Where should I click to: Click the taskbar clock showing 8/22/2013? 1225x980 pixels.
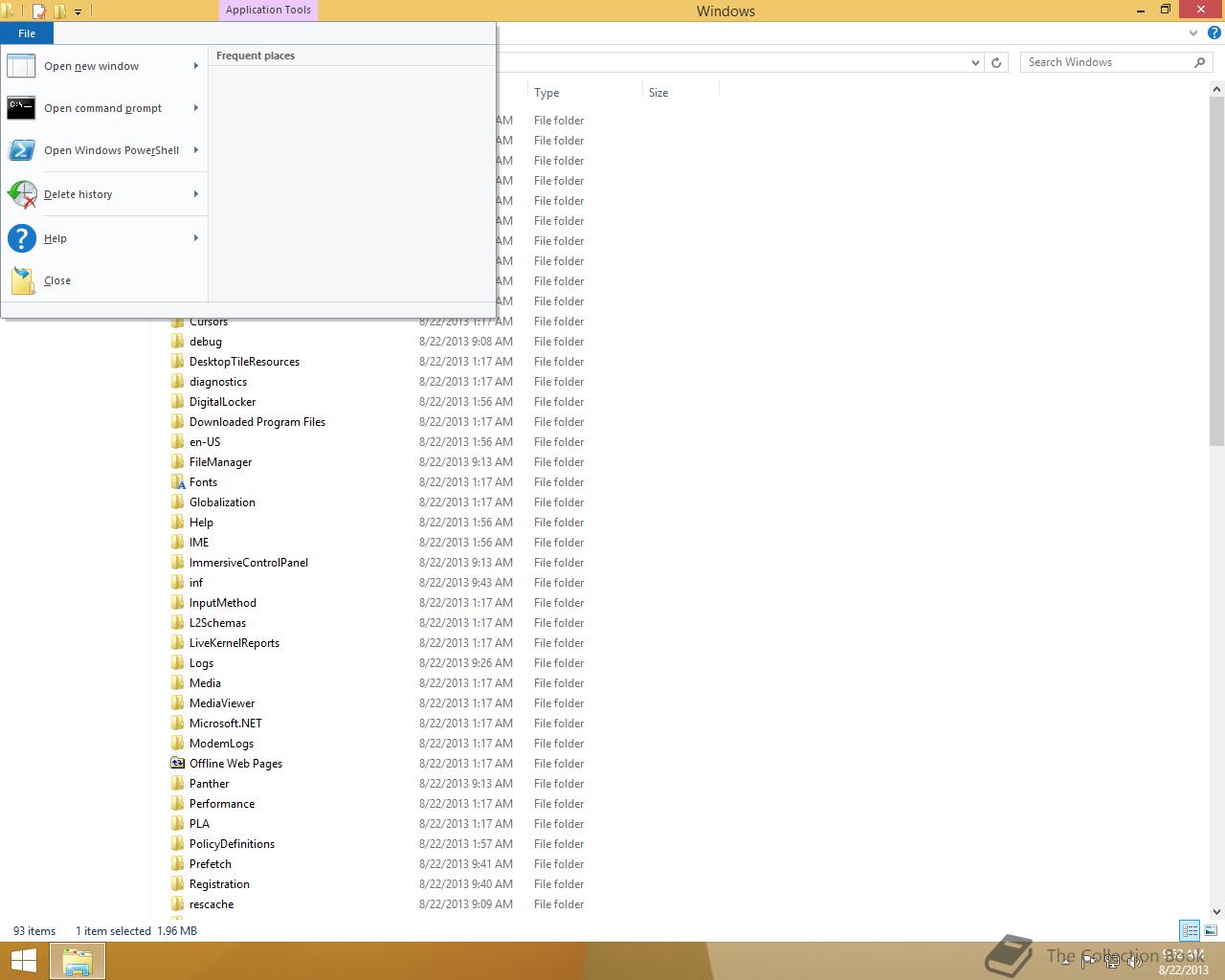pyautogui.click(x=1184, y=962)
